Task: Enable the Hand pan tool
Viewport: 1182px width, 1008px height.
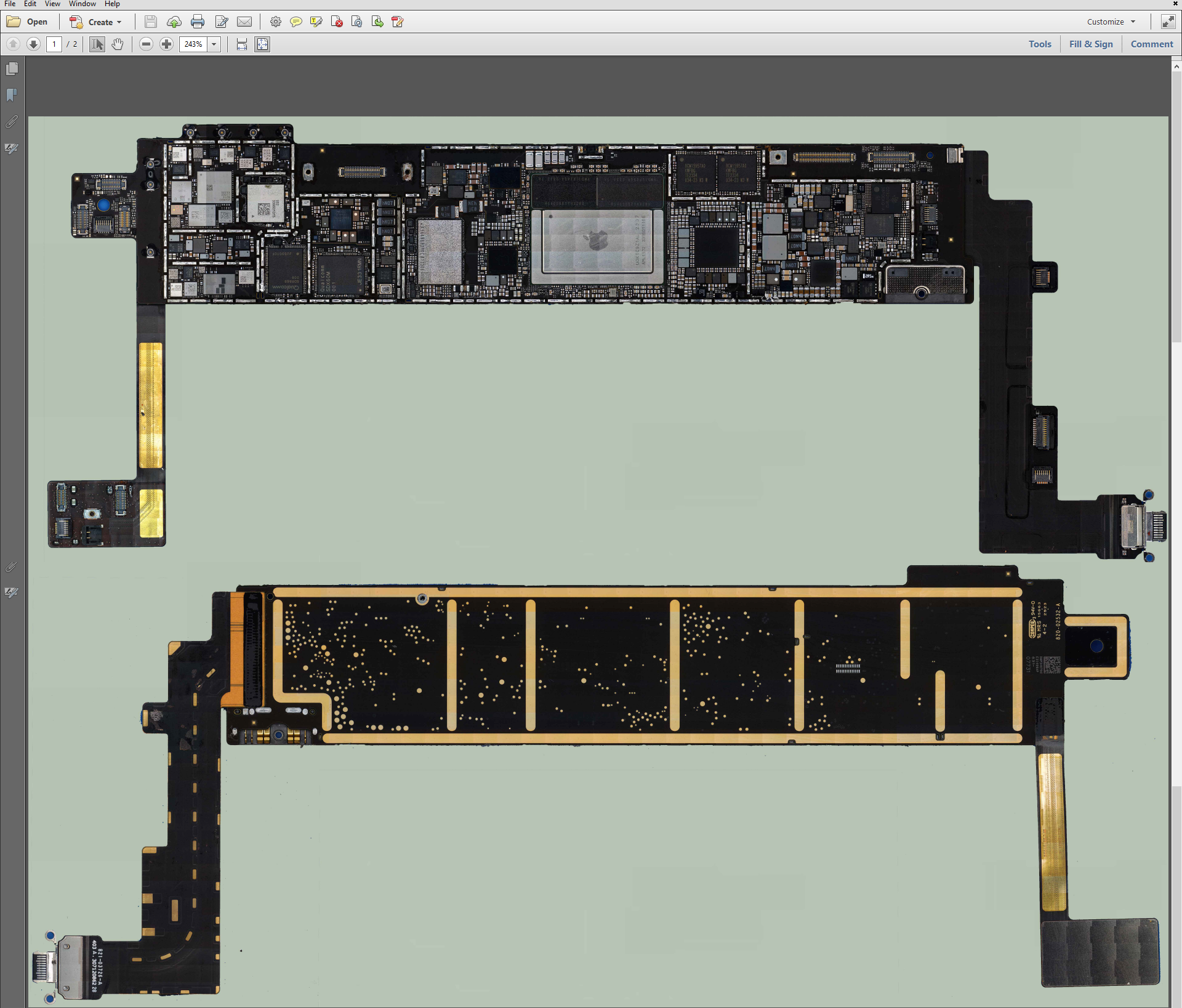Action: 118,44
